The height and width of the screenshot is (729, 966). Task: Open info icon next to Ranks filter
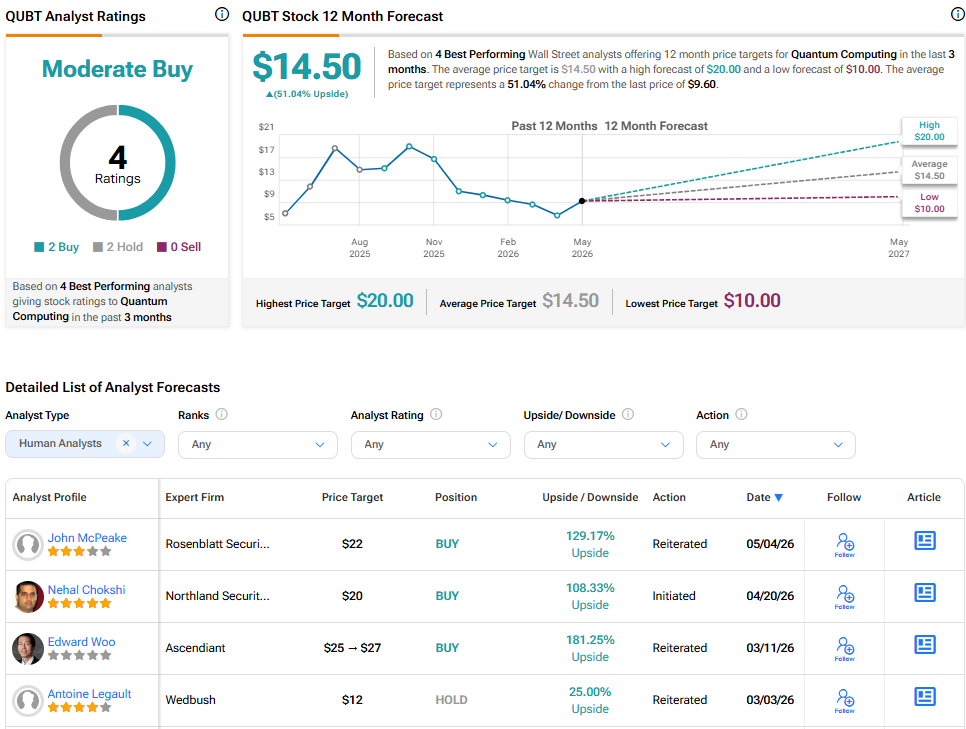pos(222,414)
